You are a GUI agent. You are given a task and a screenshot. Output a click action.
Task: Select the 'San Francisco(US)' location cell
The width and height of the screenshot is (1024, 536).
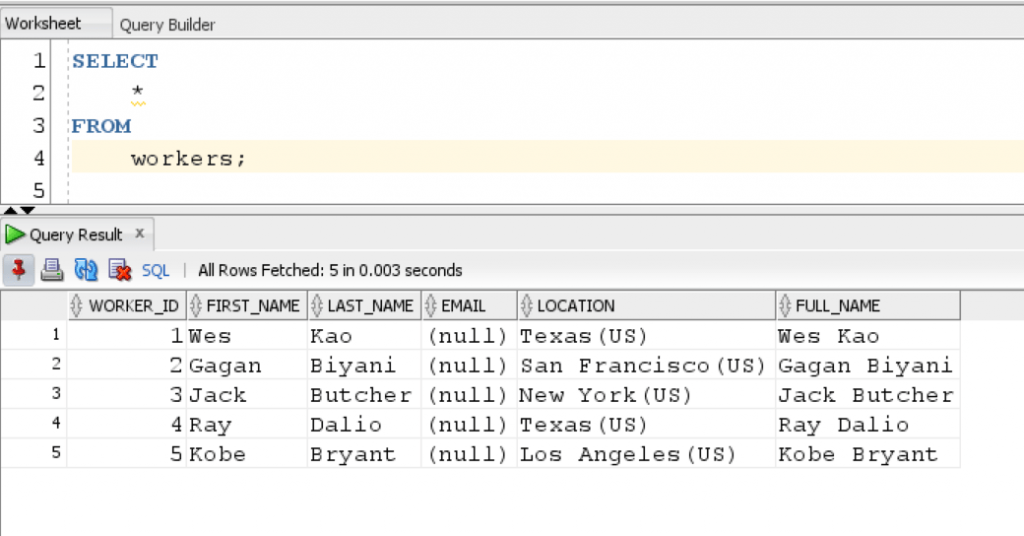[x=647, y=365]
